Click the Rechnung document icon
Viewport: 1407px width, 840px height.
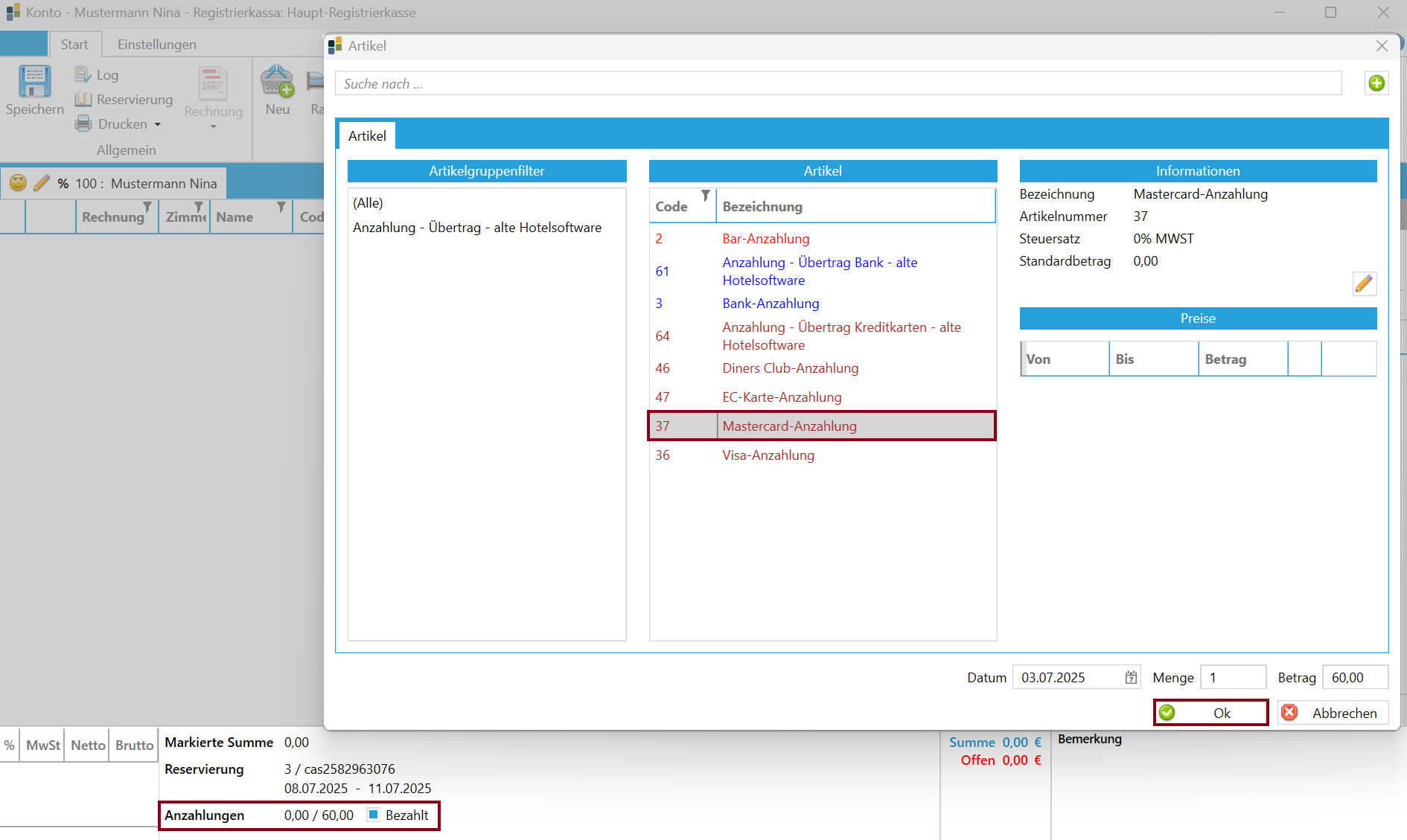point(213,83)
